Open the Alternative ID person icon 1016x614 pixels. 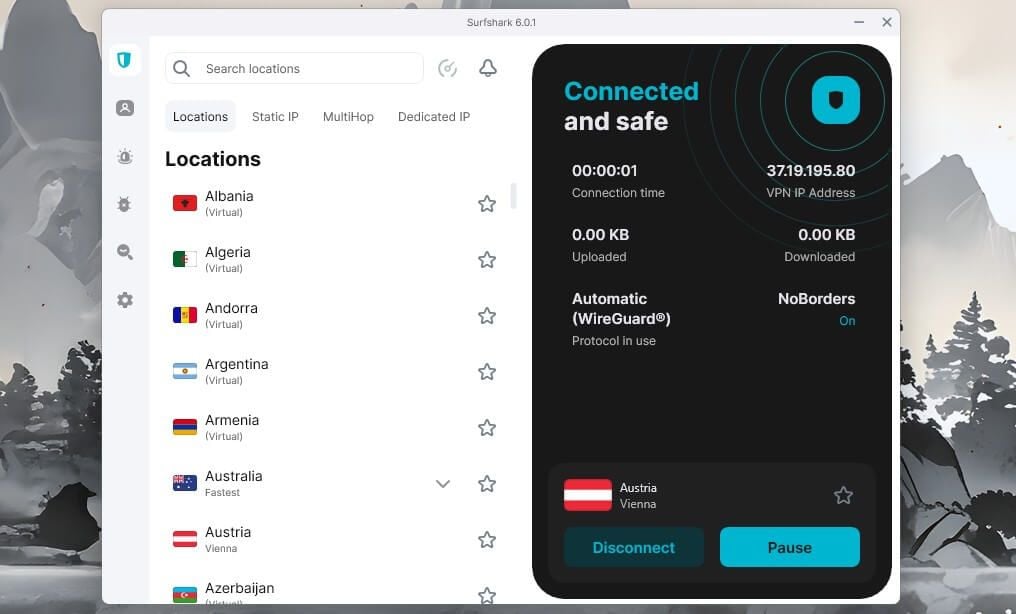[125, 108]
